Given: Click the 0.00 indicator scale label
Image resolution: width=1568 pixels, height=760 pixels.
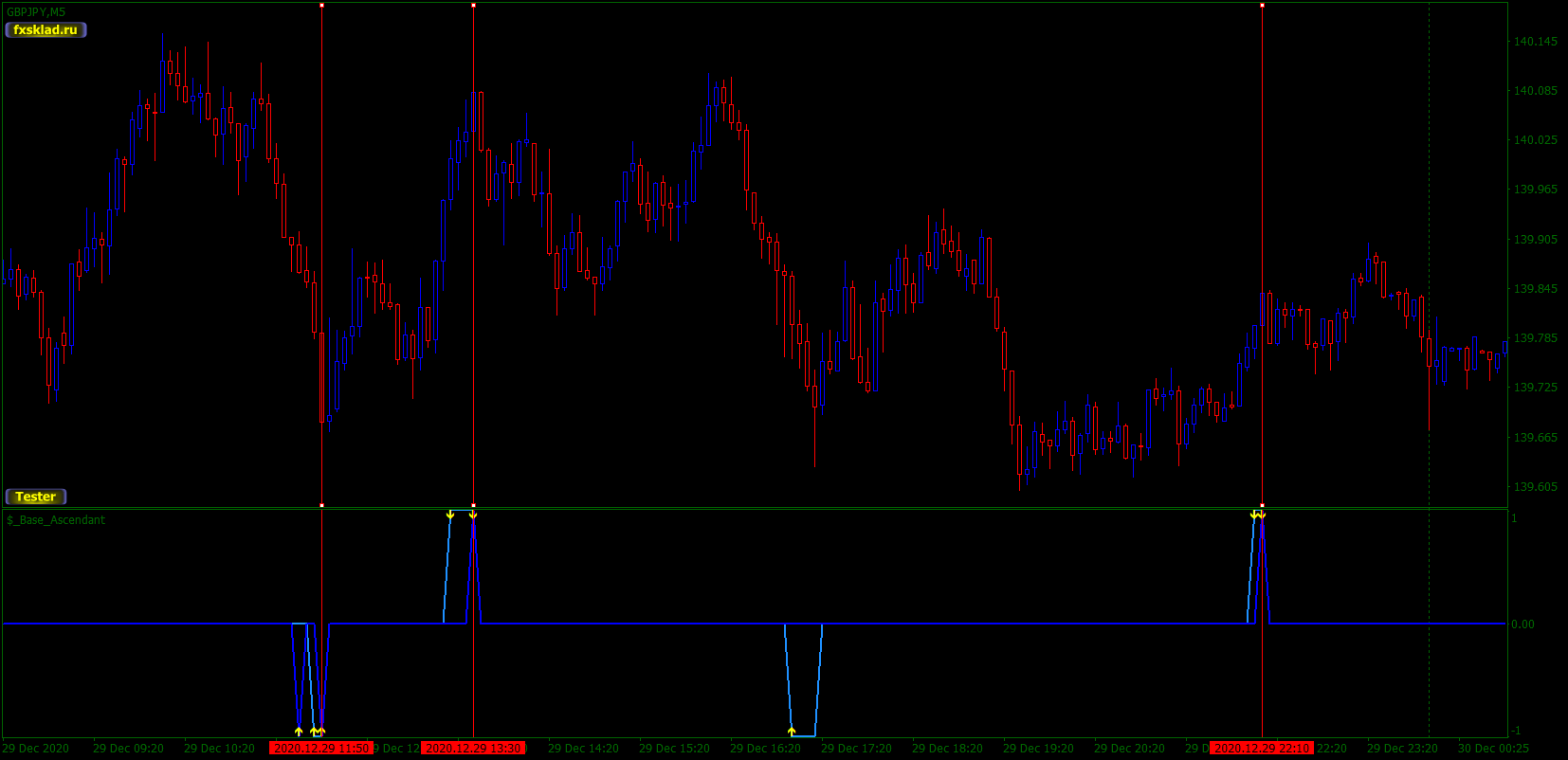Looking at the screenshot, I should 1522,624.
